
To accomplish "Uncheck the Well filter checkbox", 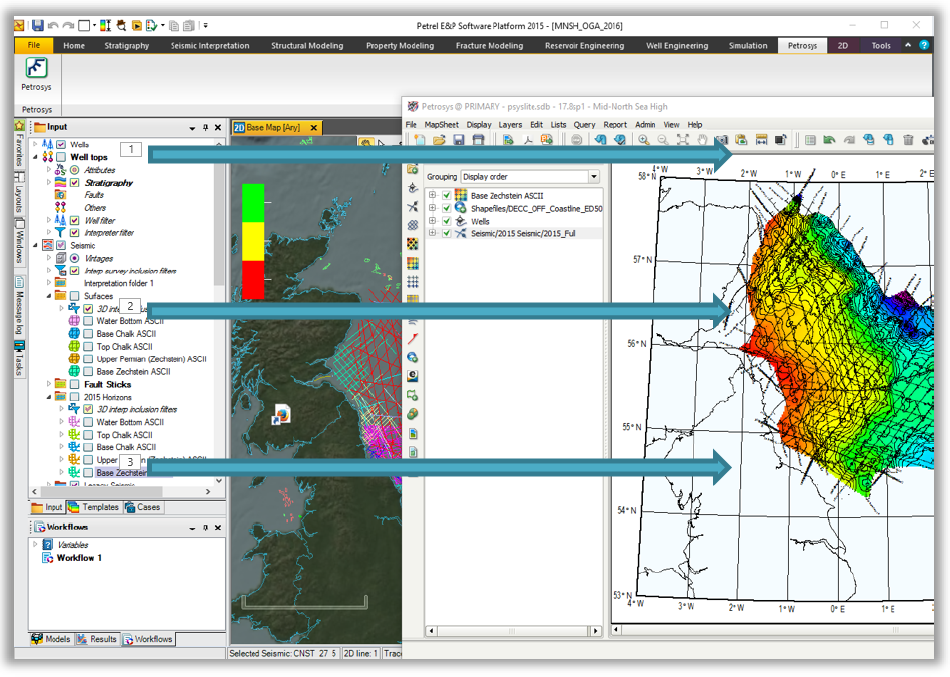I will 75,221.
